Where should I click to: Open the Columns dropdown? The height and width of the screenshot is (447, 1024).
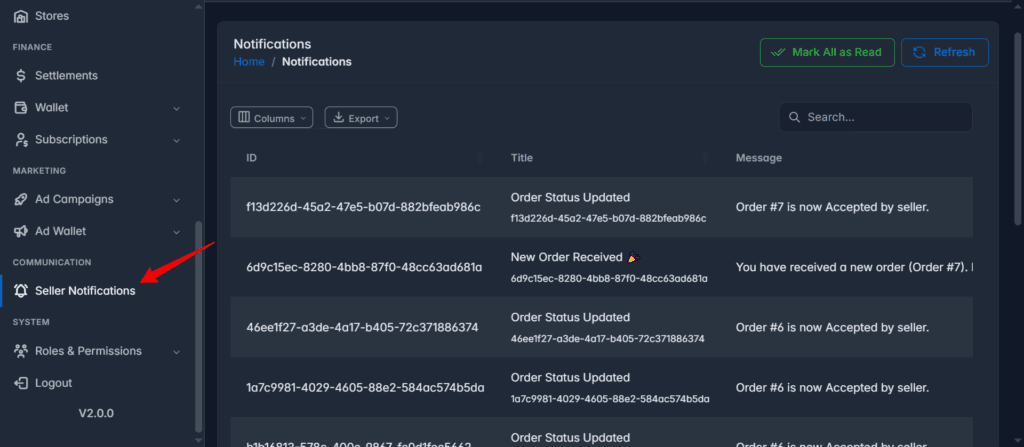[x=272, y=118]
